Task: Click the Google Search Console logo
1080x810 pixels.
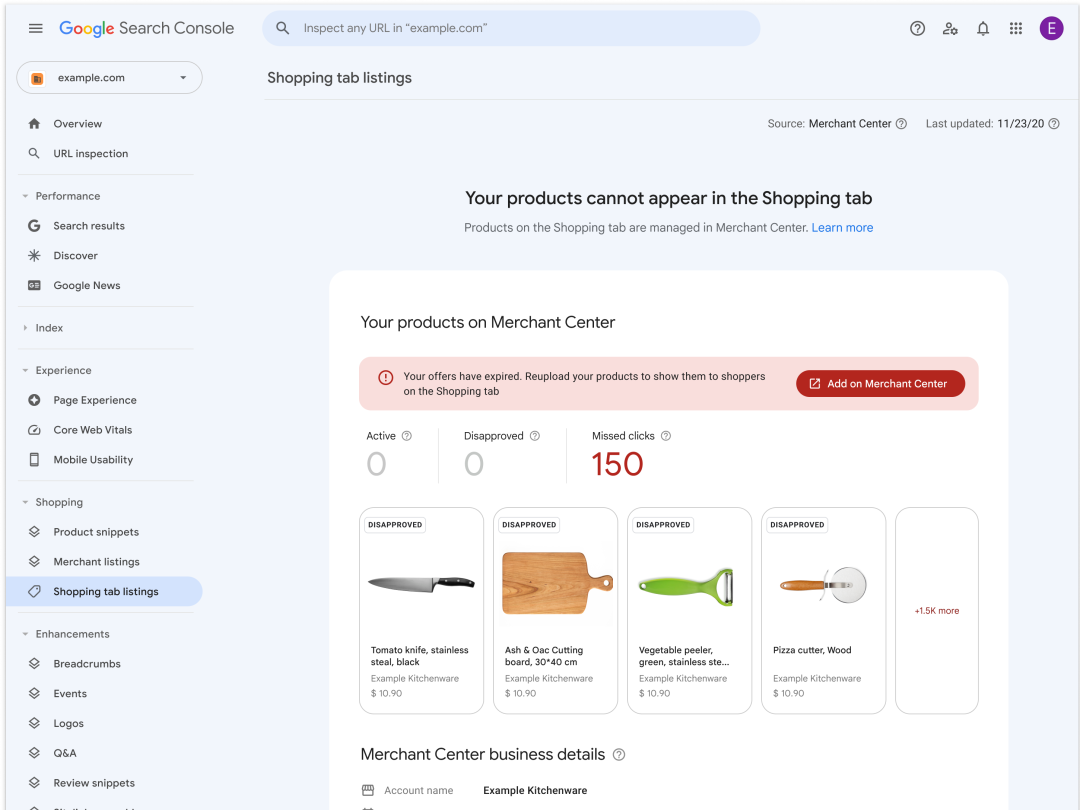Action: pos(147,28)
